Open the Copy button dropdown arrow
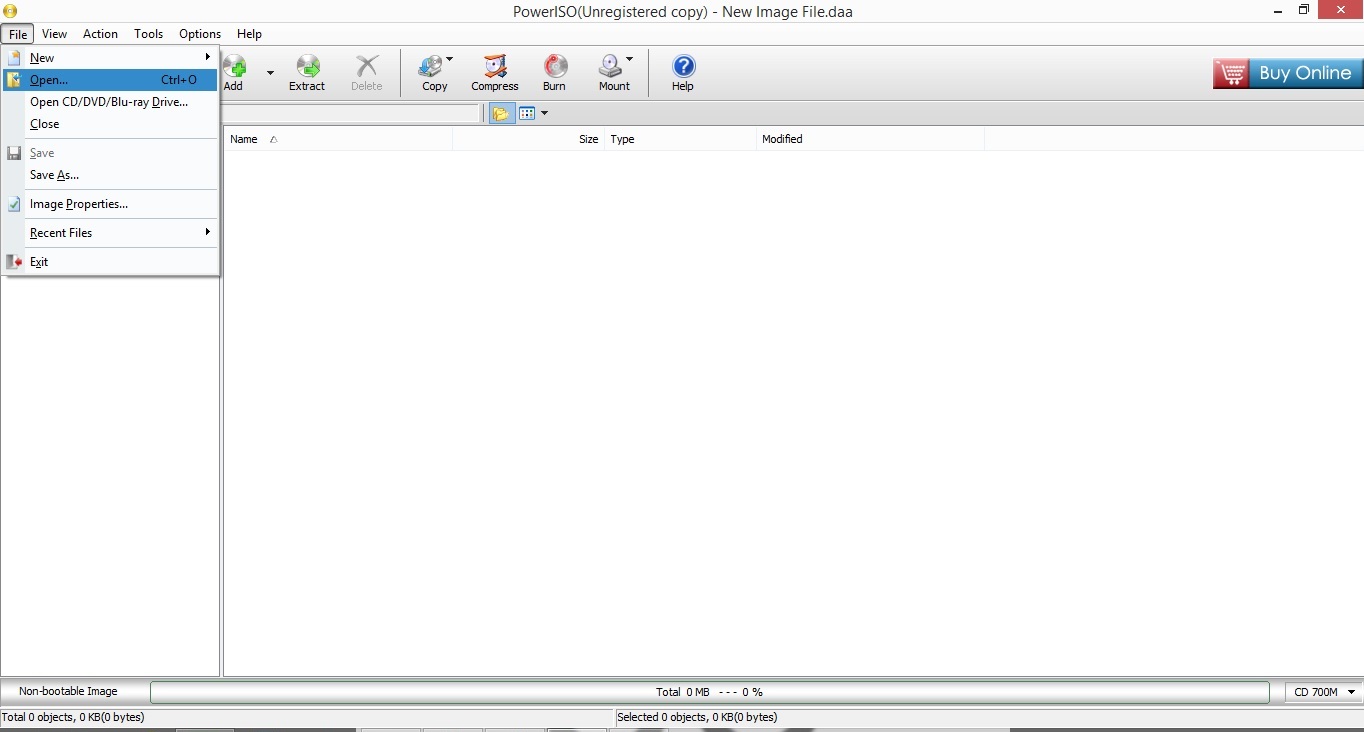 [450, 60]
